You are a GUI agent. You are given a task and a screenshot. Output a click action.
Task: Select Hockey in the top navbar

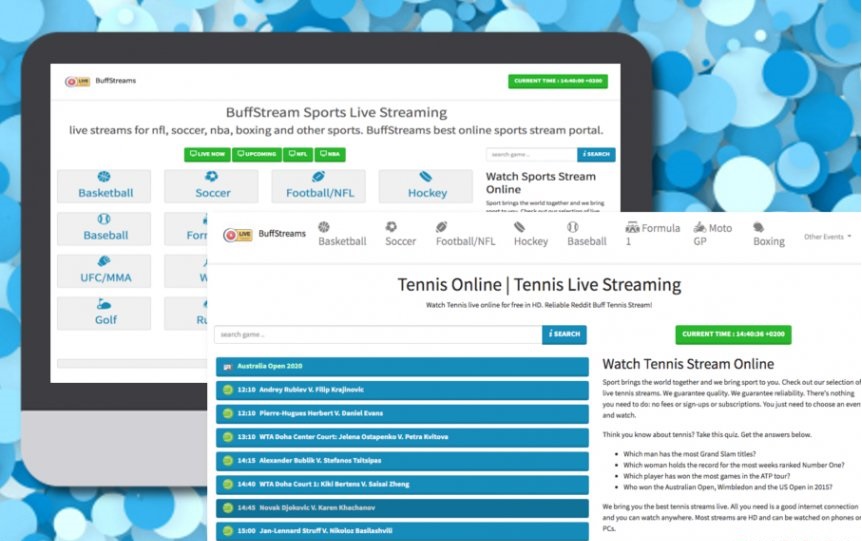531,234
